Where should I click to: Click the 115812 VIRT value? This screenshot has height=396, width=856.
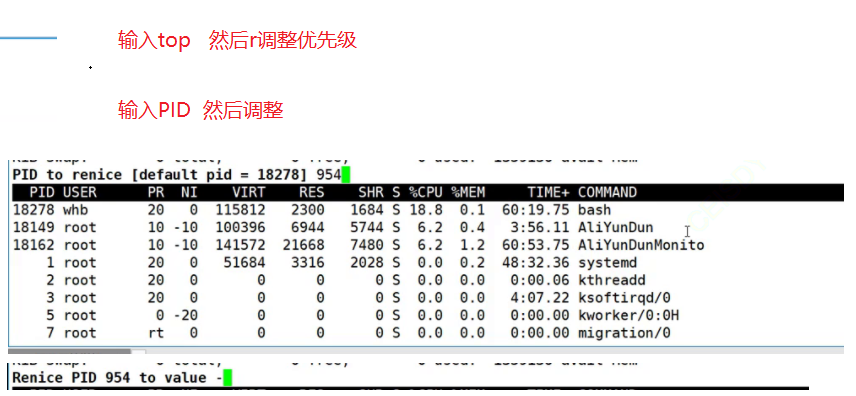click(240, 210)
